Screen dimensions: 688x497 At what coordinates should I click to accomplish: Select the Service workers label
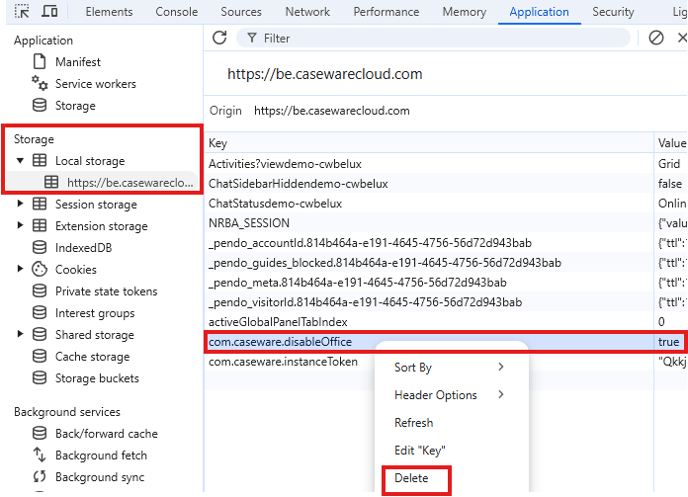(96, 84)
